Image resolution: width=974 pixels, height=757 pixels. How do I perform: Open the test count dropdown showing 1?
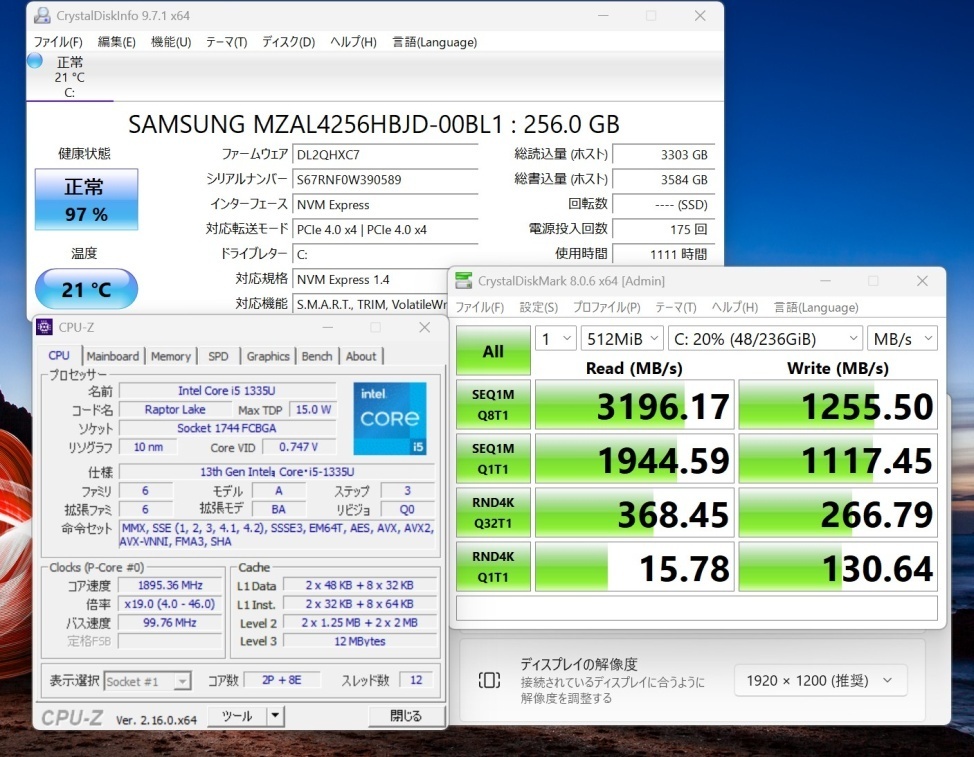tap(555, 339)
